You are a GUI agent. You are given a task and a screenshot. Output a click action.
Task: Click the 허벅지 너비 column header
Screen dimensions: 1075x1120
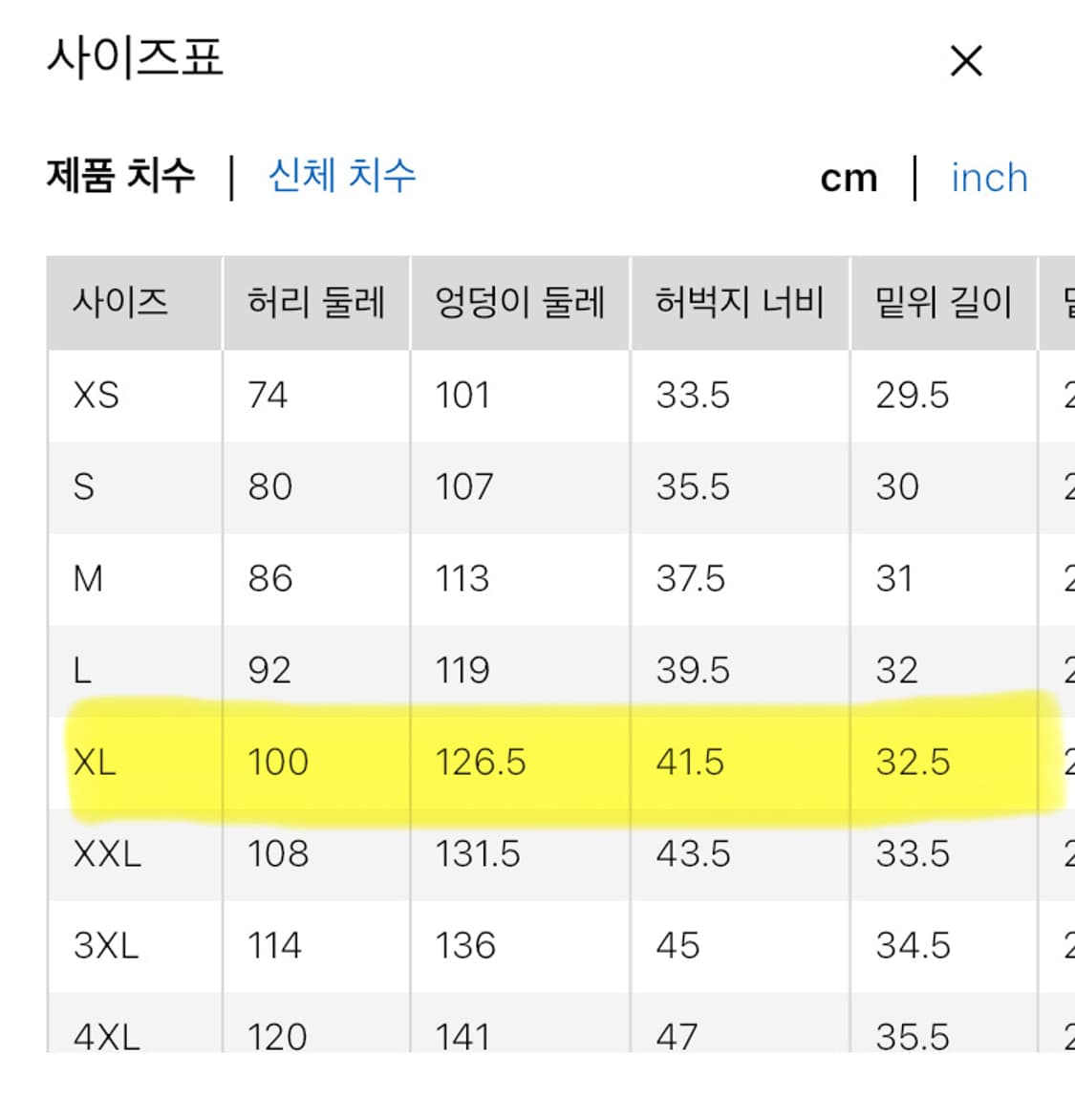pos(739,302)
